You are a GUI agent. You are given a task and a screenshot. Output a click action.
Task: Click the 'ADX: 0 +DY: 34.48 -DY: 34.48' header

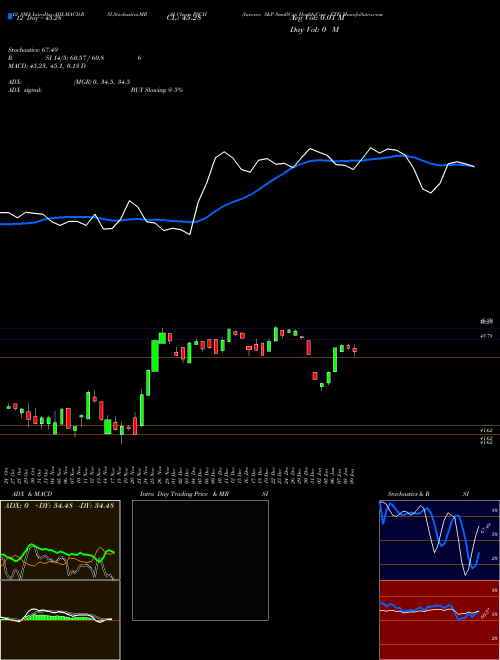59,506
